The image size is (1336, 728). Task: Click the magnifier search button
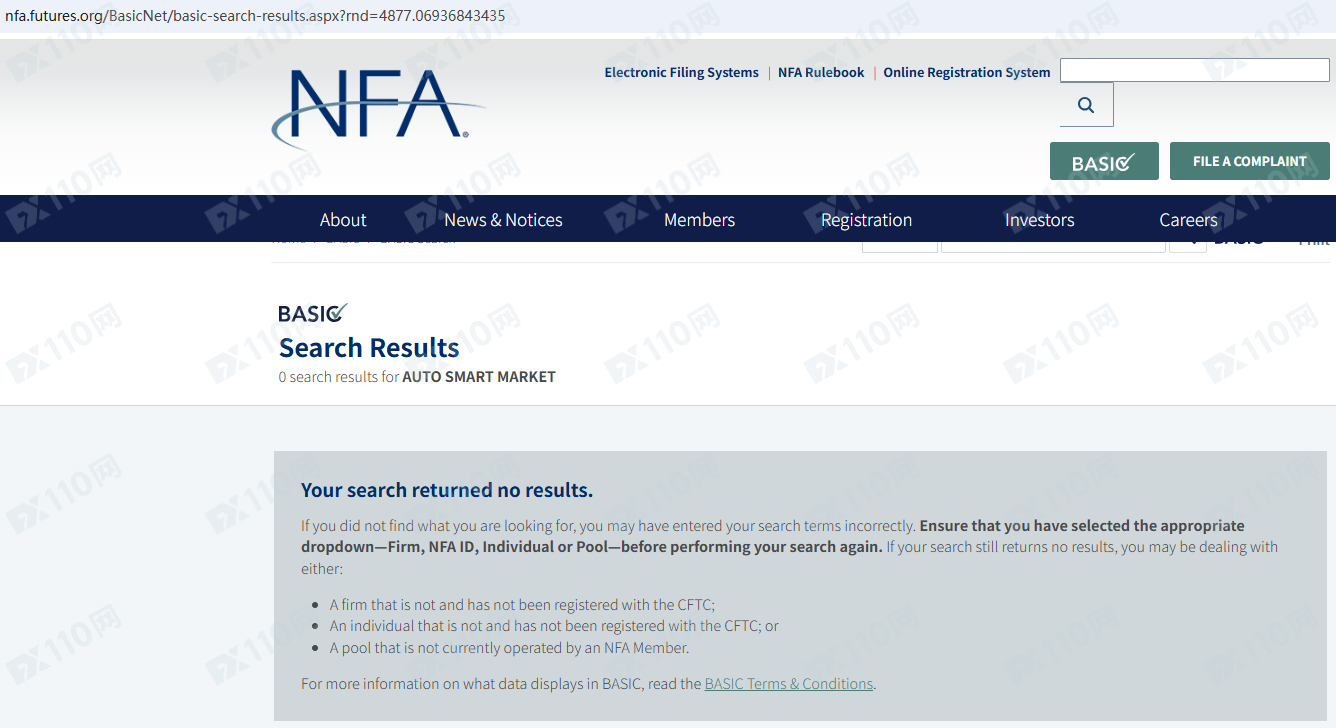(x=1087, y=105)
